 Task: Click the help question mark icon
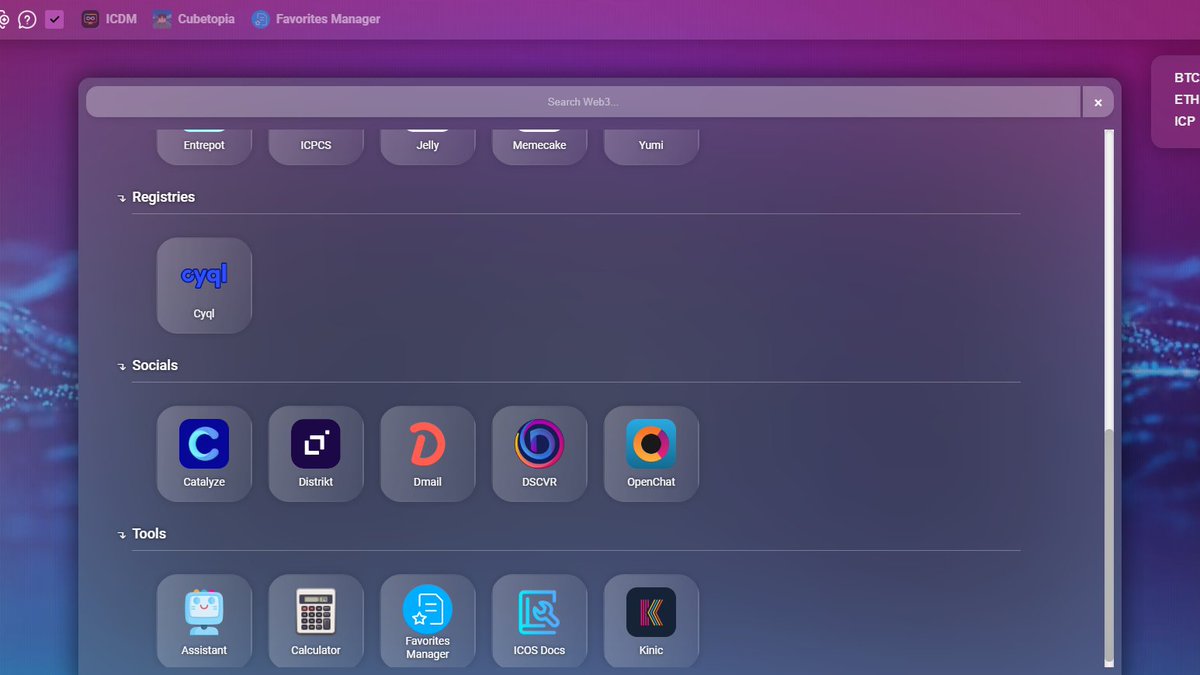(x=27, y=19)
